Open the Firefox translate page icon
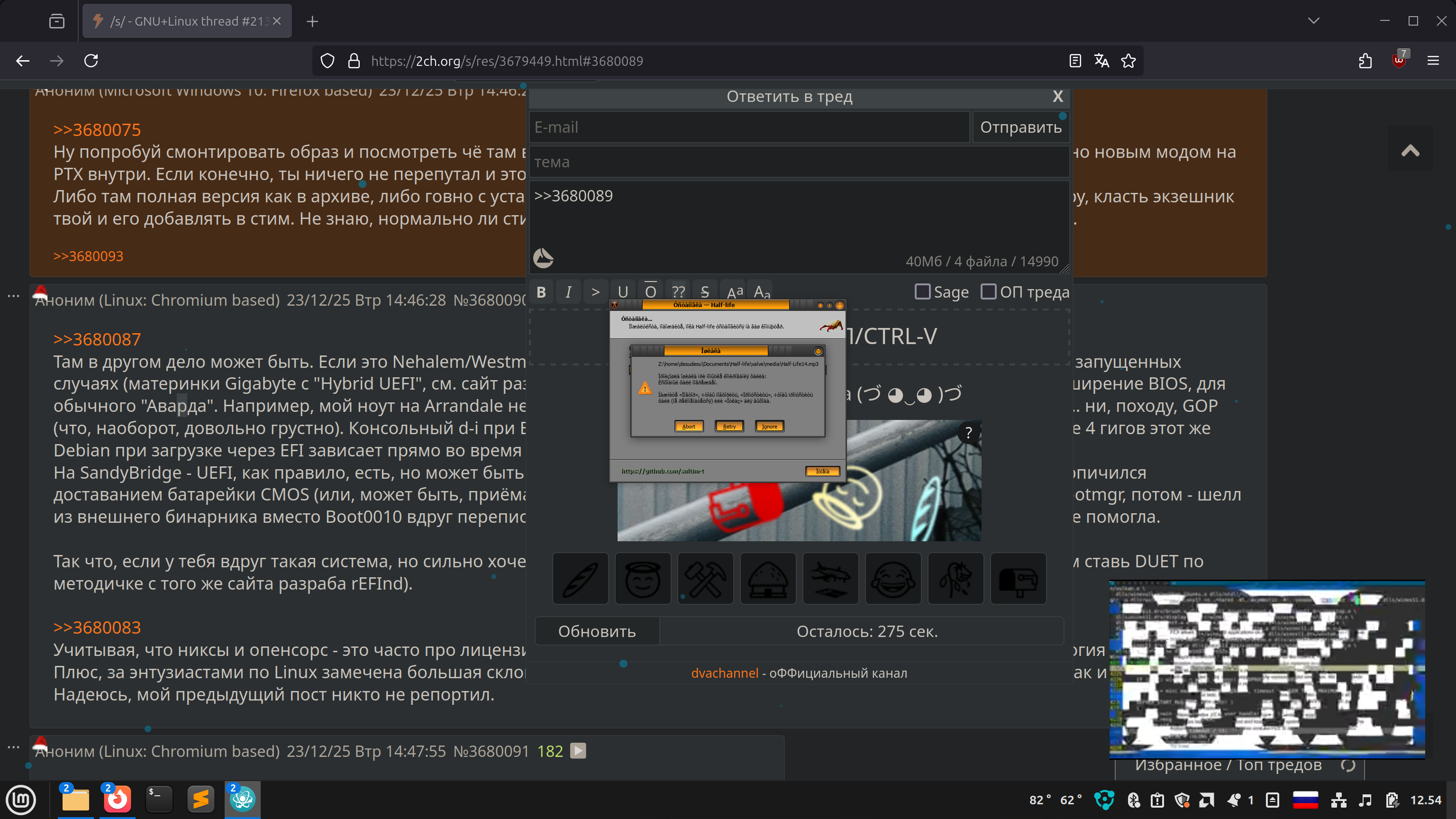Viewport: 1456px width, 819px height. pos(1101,61)
